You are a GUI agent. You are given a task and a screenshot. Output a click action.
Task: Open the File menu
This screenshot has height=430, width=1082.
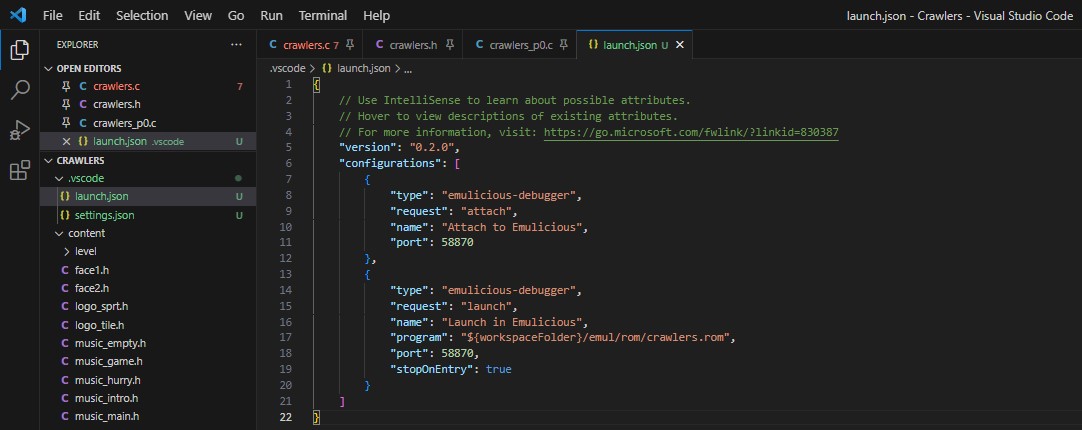[53, 15]
